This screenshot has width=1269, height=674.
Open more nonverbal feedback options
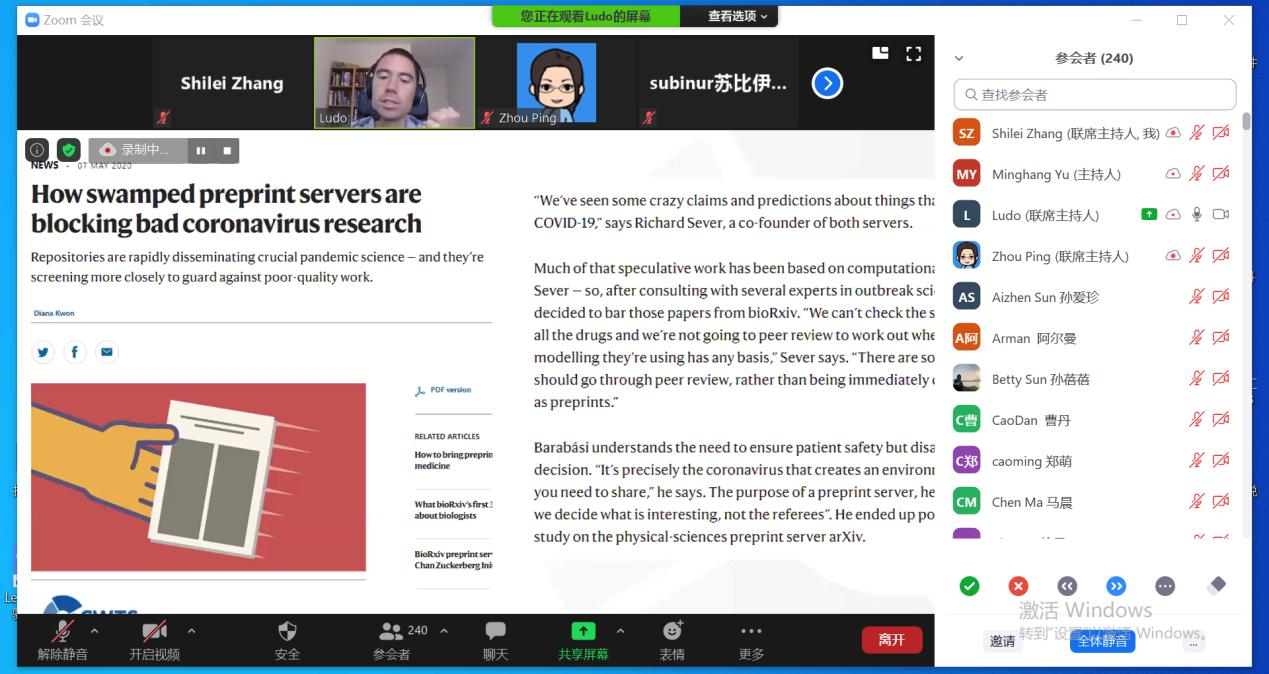point(1165,586)
